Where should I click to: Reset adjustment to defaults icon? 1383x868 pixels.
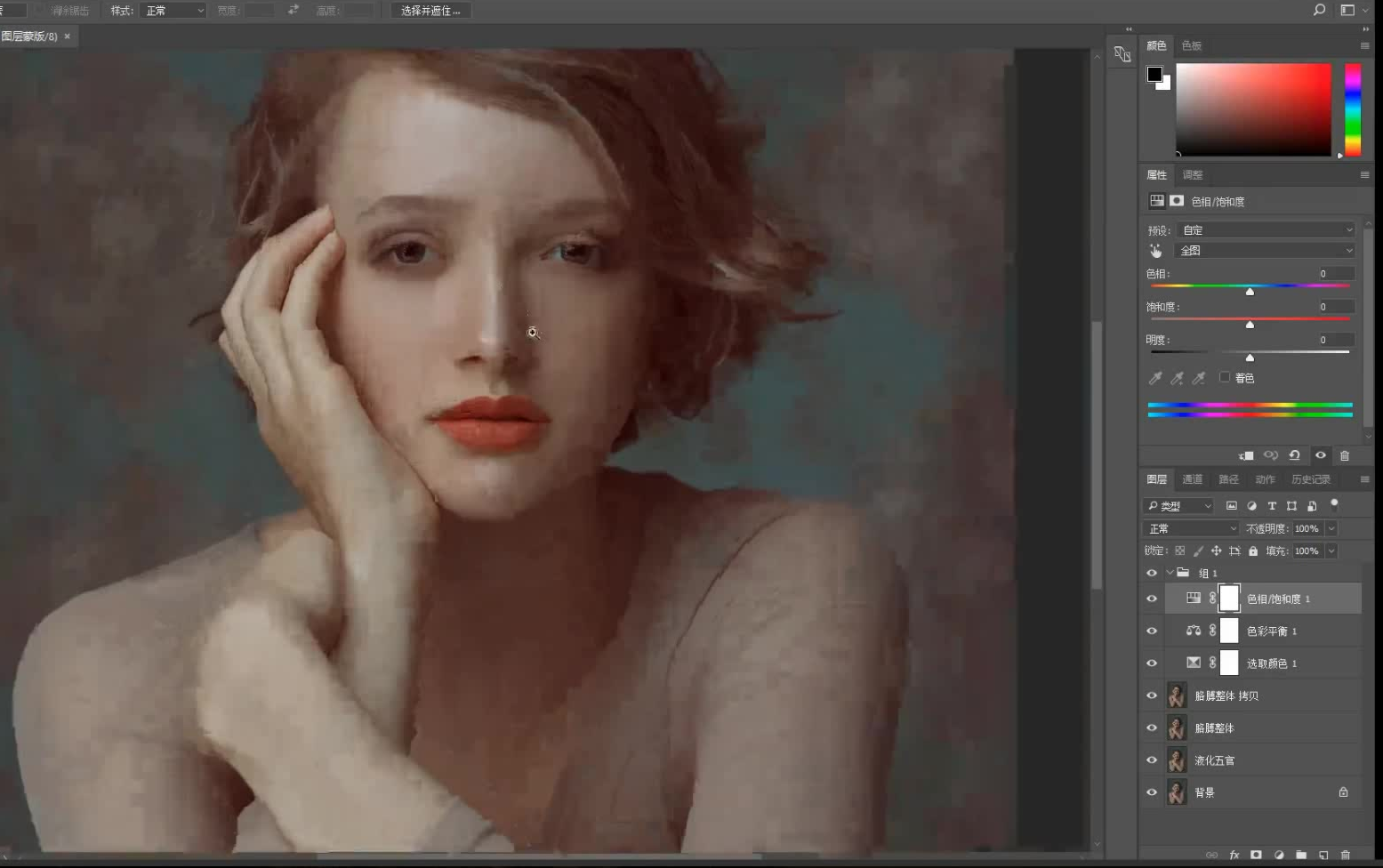1295,455
